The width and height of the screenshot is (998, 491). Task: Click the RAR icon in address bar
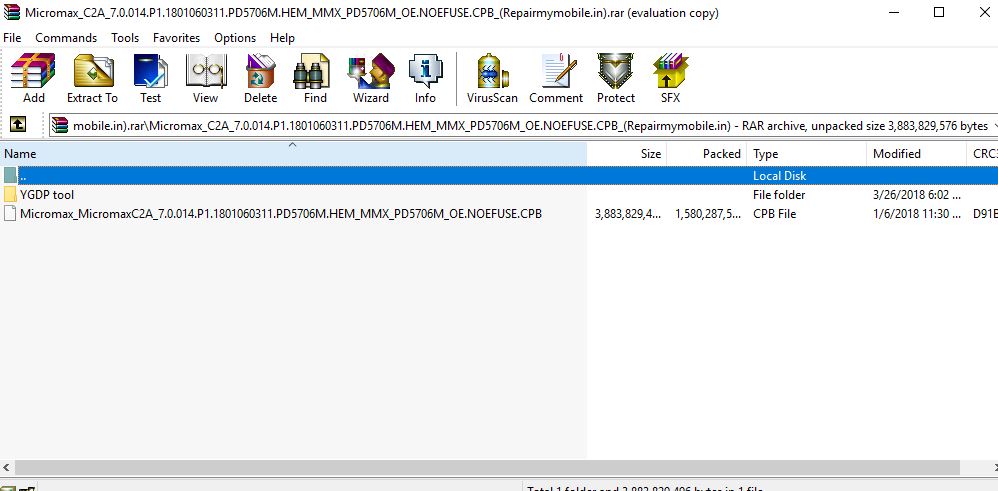coord(60,125)
